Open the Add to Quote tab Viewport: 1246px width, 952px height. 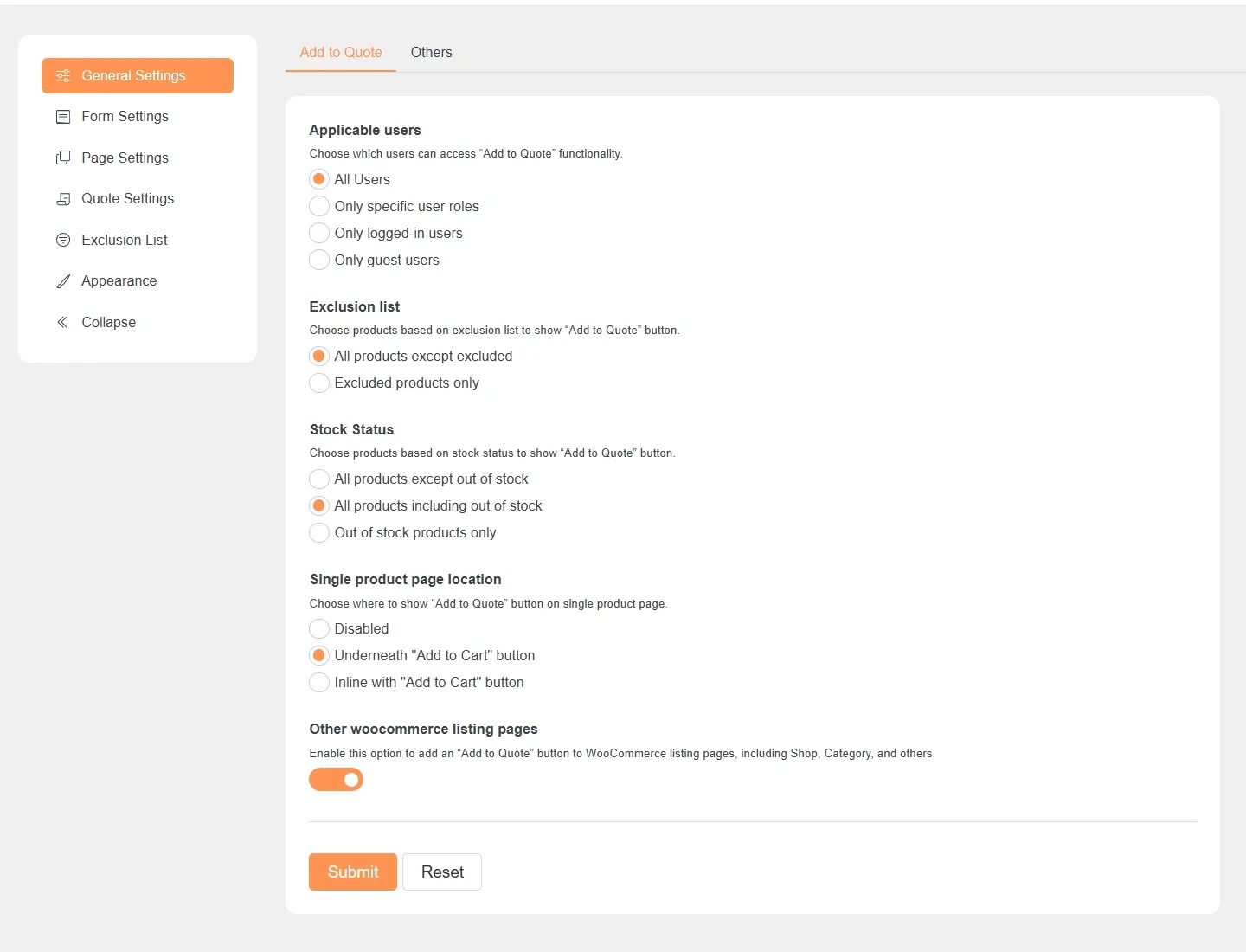(341, 53)
